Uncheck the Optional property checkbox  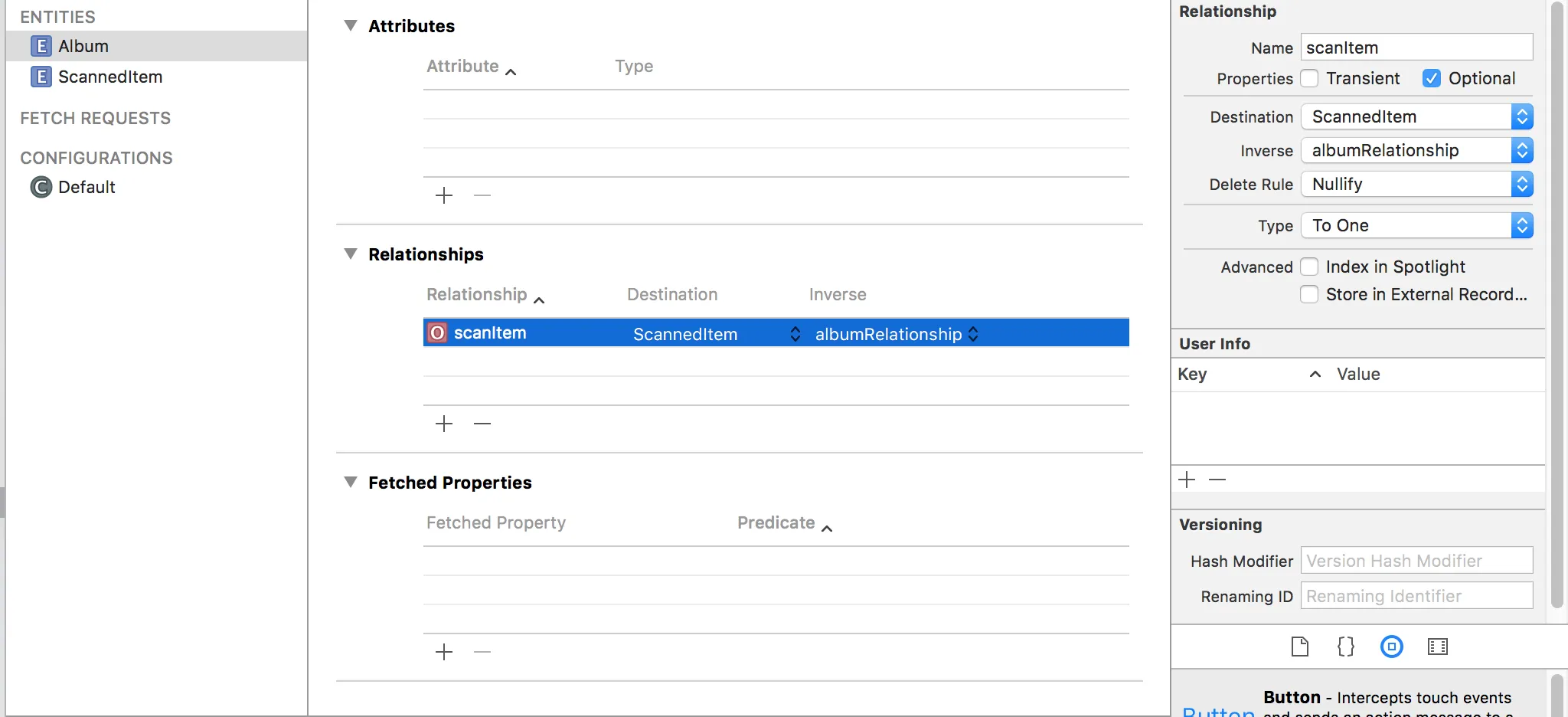[x=1432, y=78]
